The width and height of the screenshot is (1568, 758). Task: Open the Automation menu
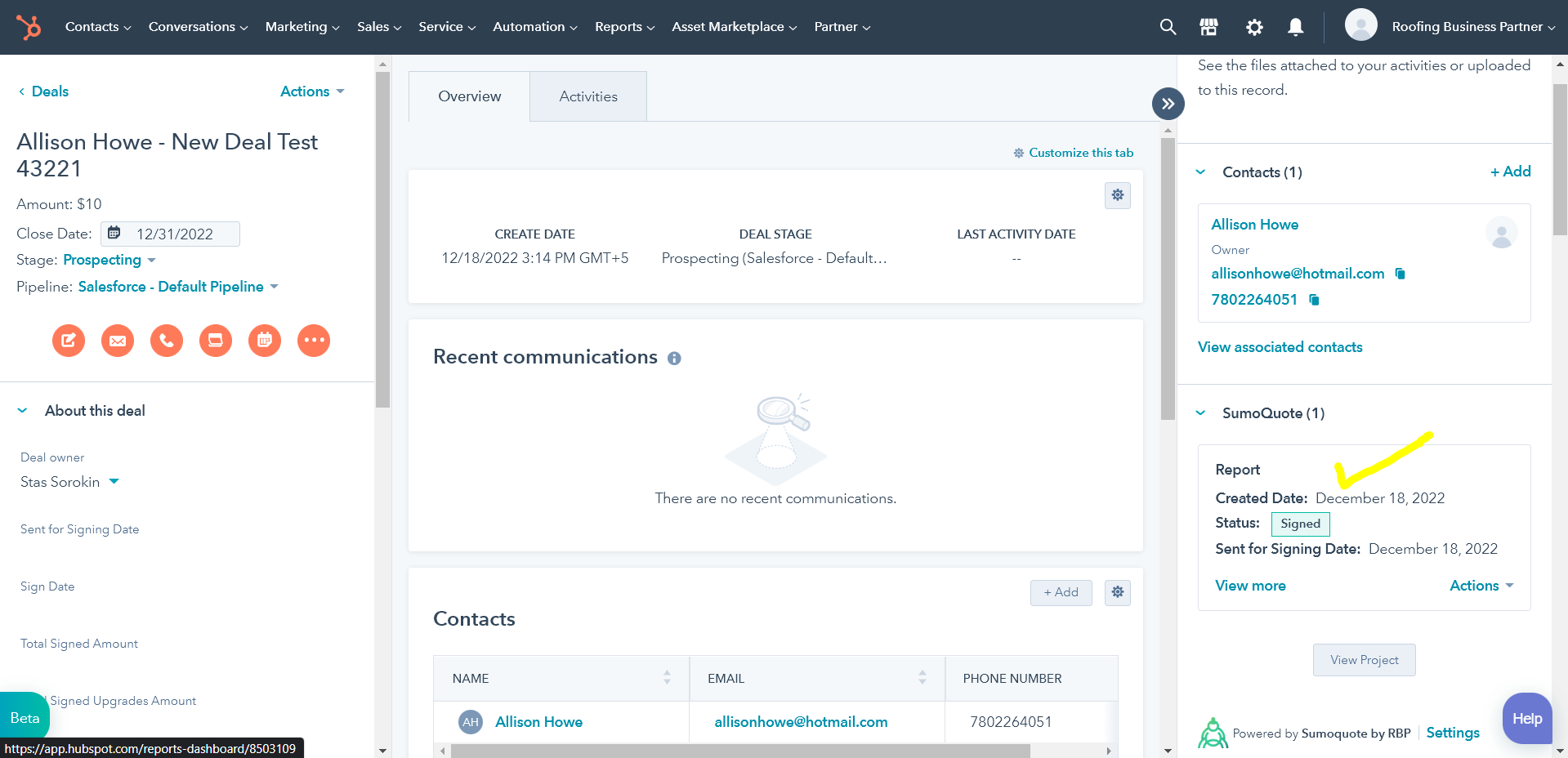point(535,27)
